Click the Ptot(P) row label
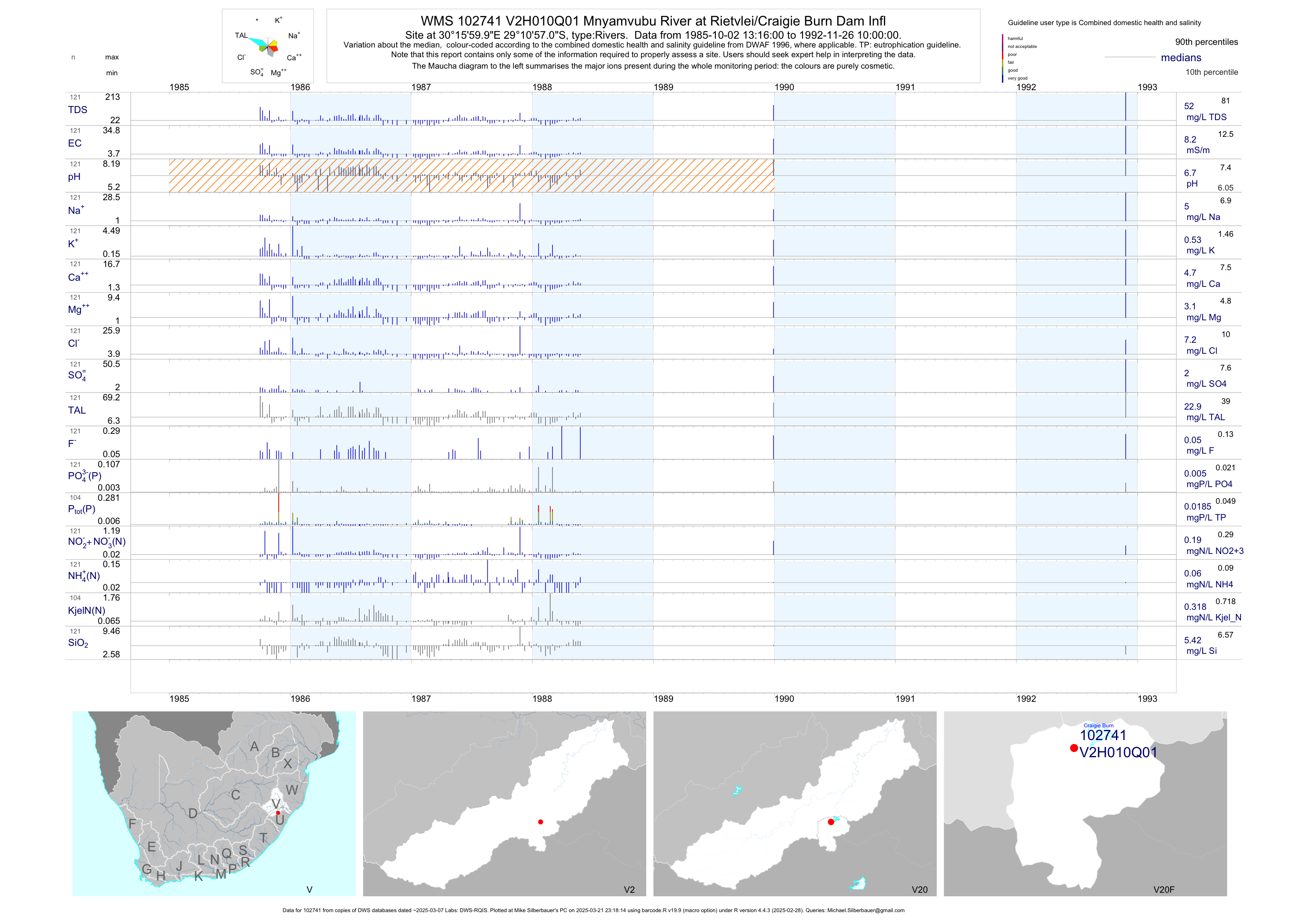The height and width of the screenshot is (924, 1307). pos(81,509)
